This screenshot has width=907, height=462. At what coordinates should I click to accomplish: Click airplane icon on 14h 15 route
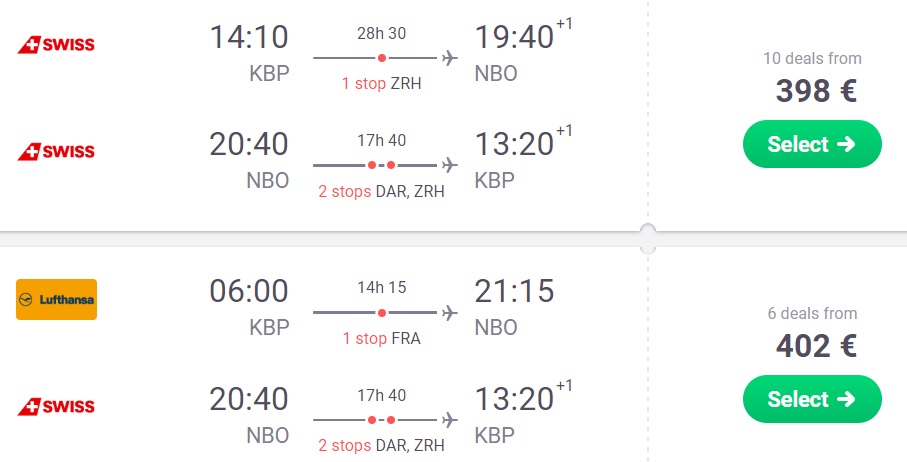point(449,313)
